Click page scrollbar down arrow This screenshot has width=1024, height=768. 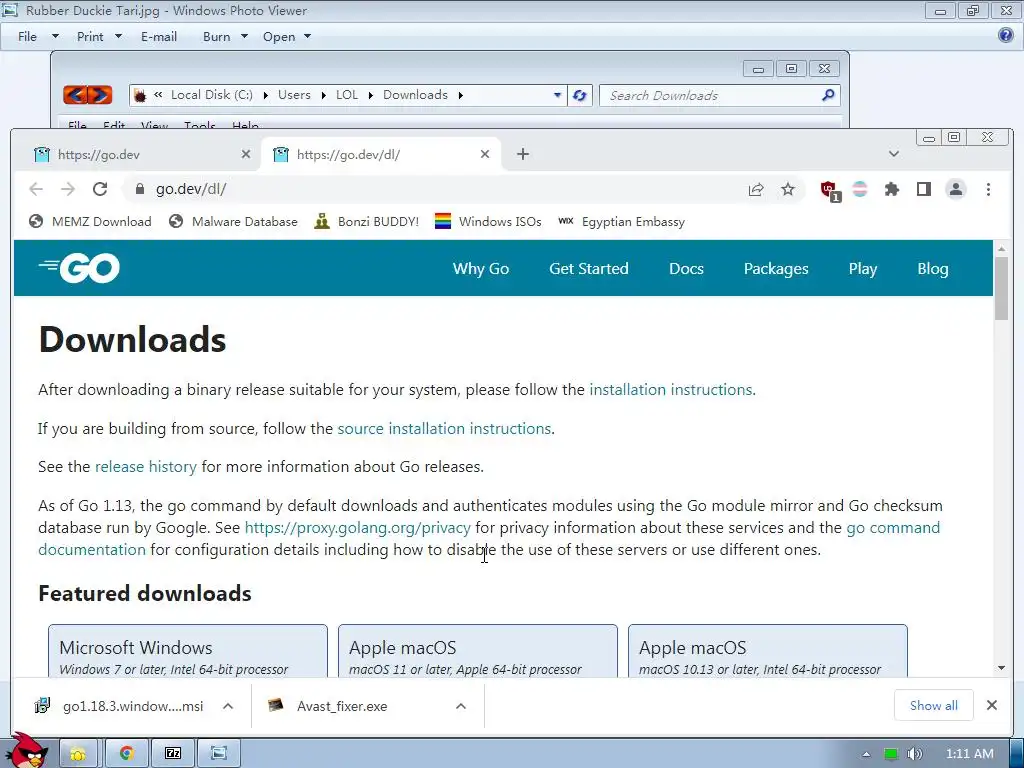click(1001, 668)
